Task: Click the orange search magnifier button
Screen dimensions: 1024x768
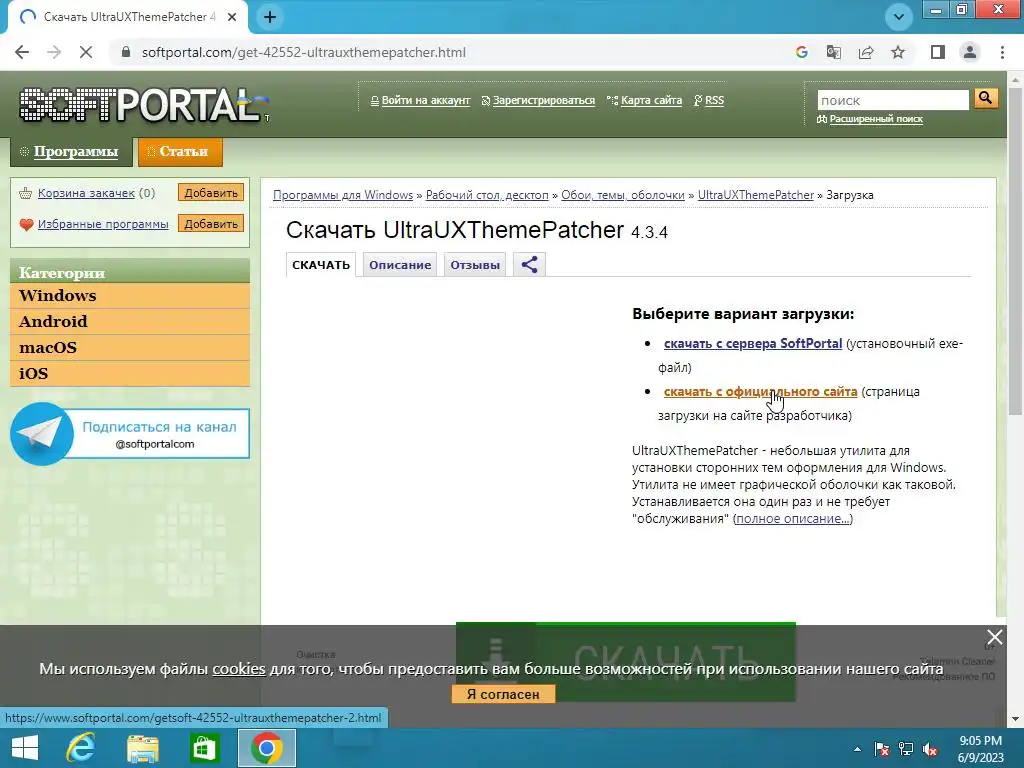Action: pyautogui.click(x=985, y=99)
